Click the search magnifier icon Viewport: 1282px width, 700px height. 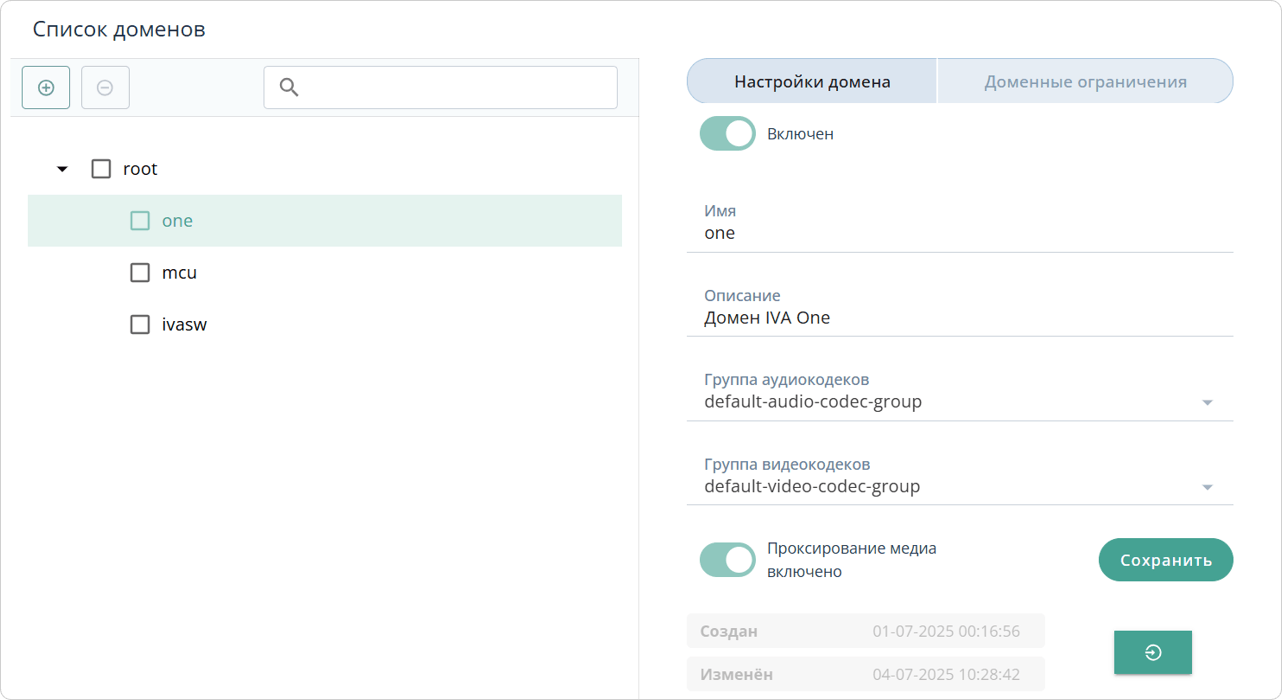[289, 88]
